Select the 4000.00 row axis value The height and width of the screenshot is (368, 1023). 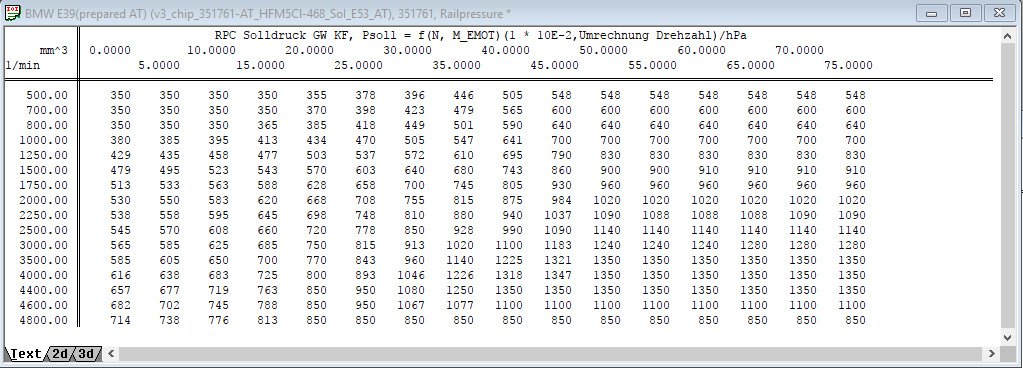[44, 275]
